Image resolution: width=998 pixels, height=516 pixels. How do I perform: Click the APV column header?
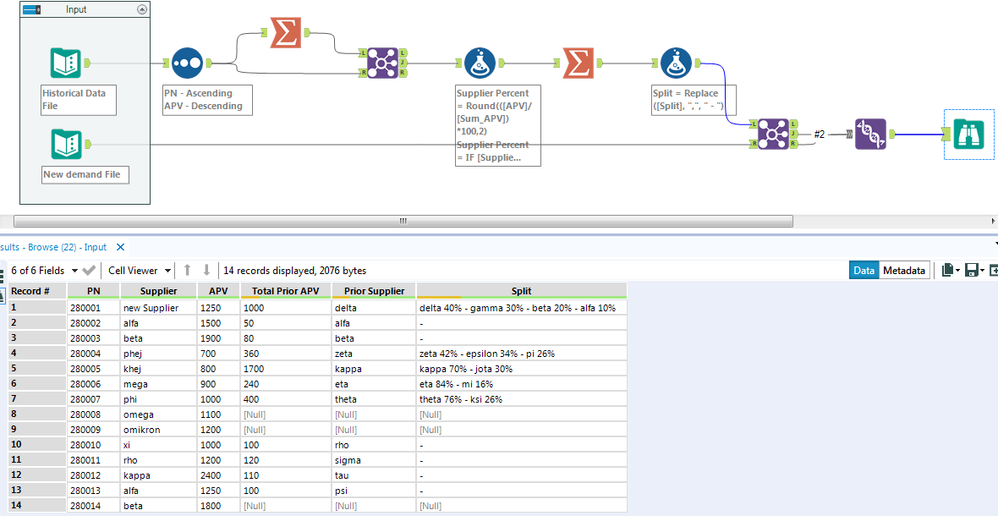tap(218, 291)
